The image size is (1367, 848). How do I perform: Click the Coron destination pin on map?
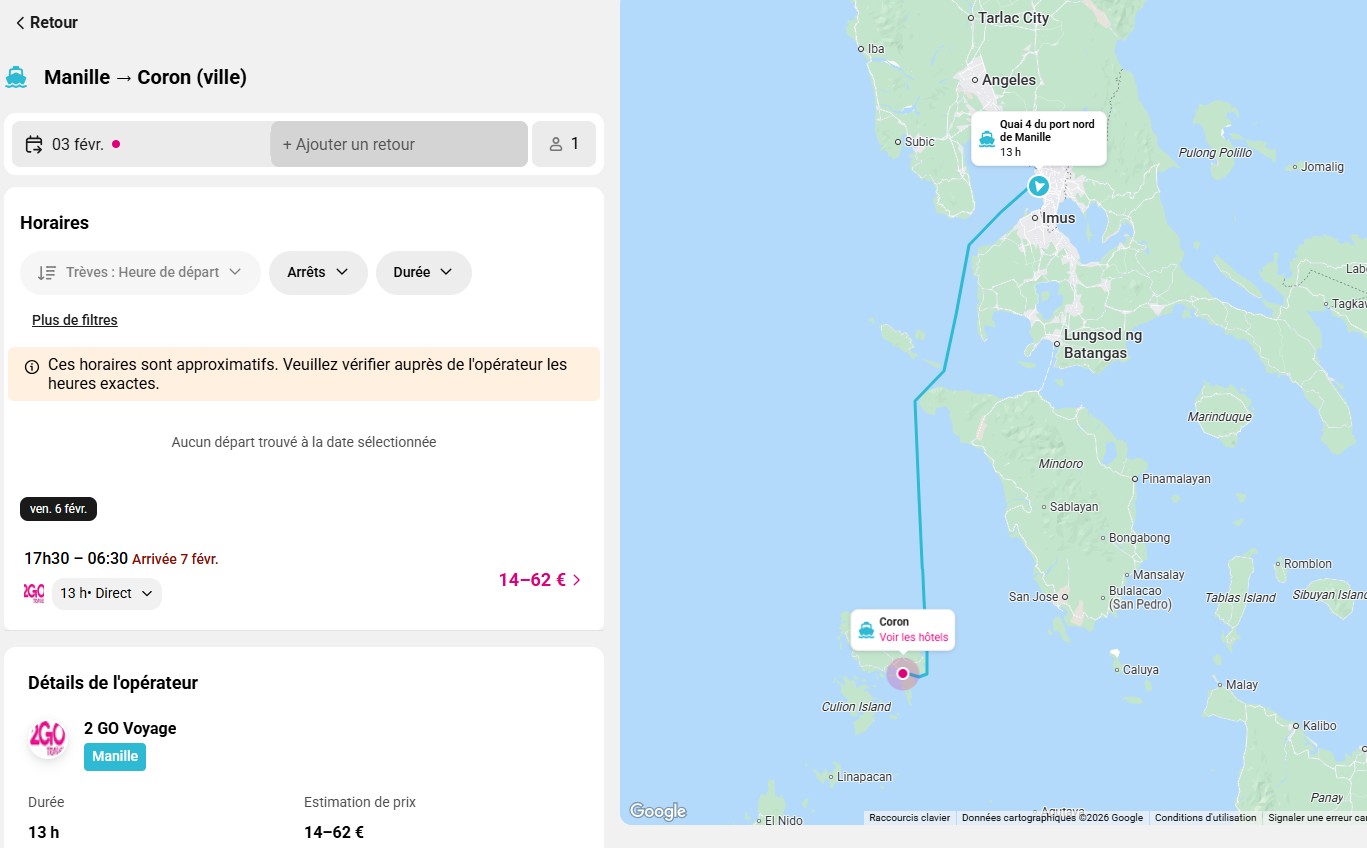tap(903, 674)
